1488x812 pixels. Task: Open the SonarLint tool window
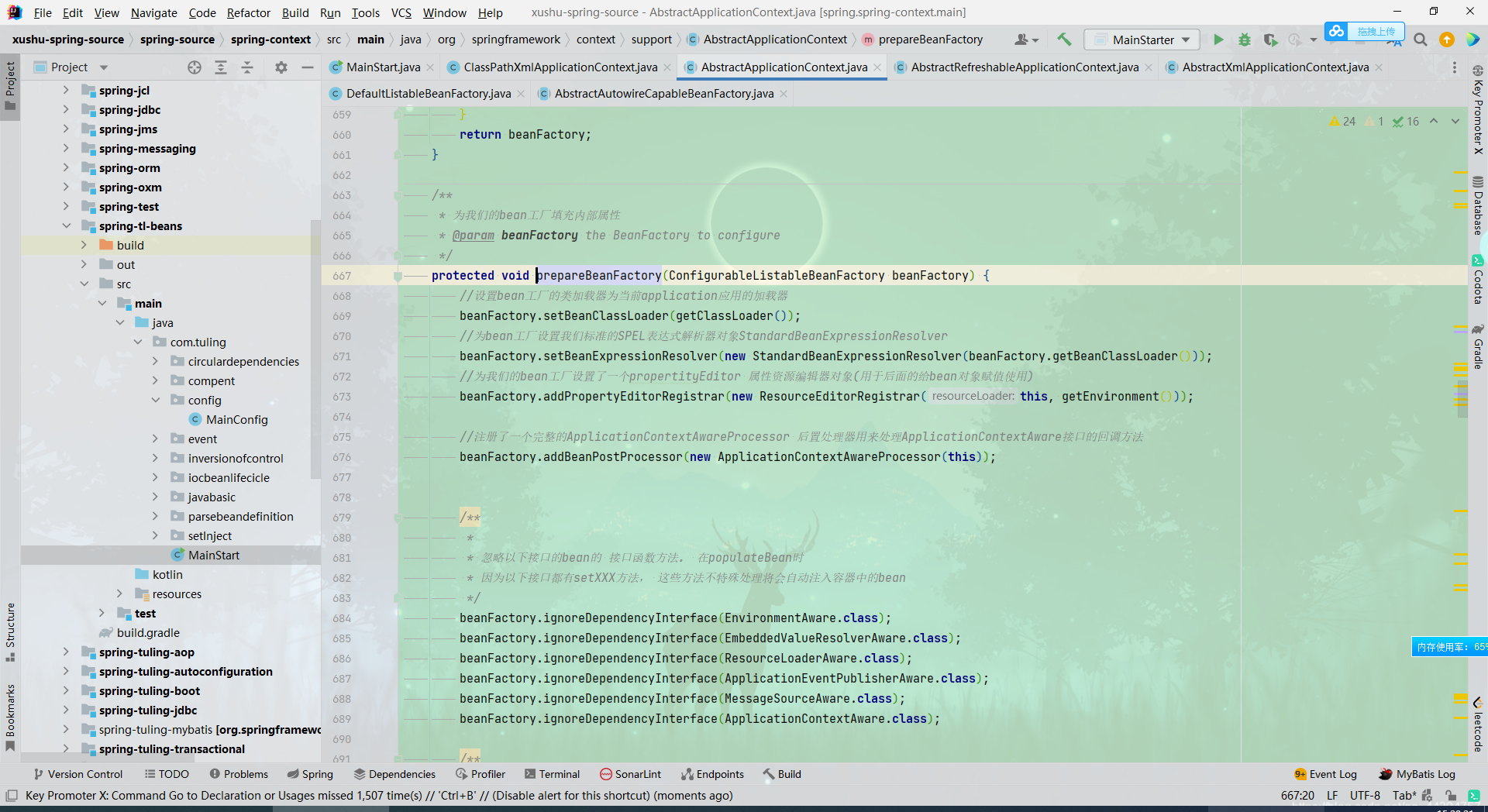(630, 774)
